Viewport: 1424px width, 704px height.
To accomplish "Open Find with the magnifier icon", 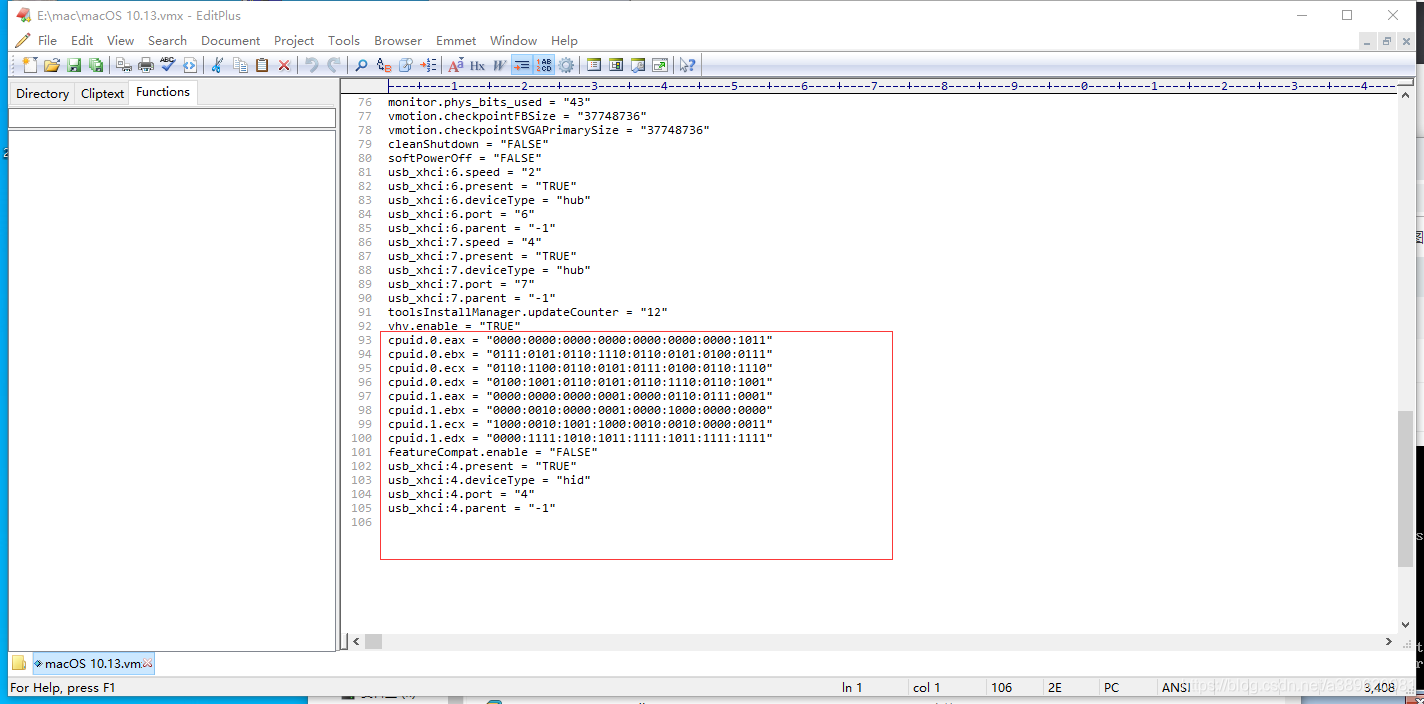I will pos(361,65).
